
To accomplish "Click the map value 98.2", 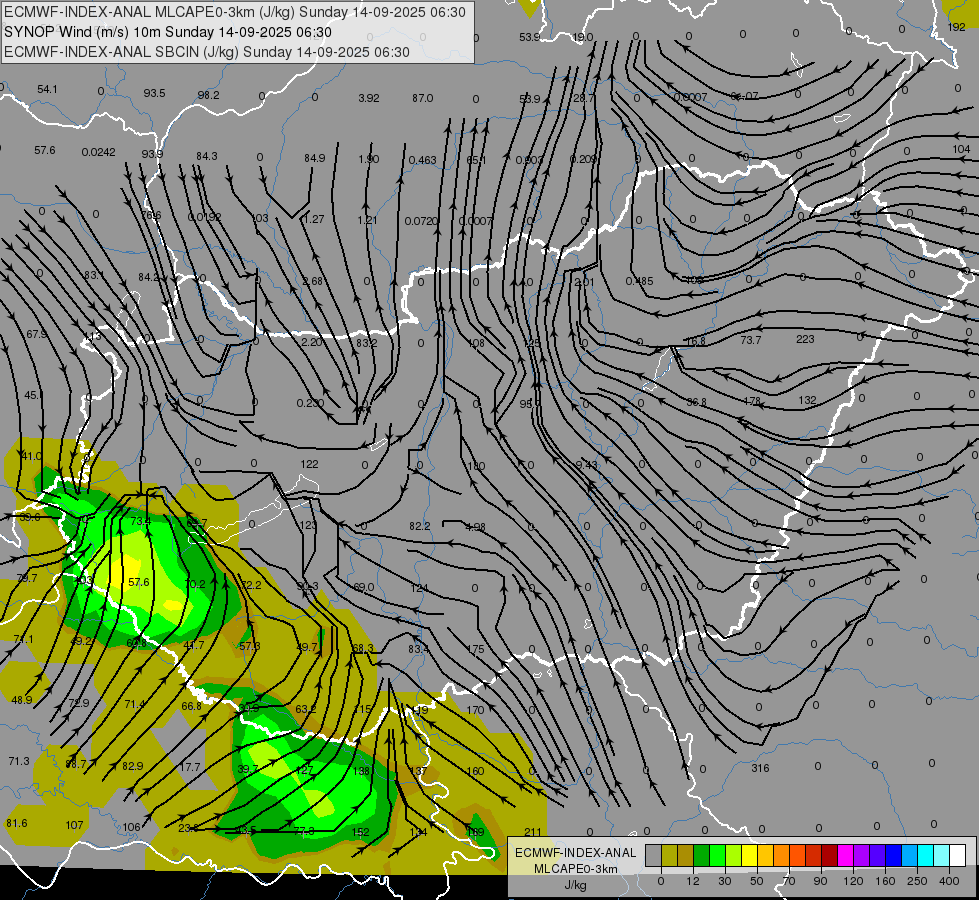I will [x=209, y=95].
